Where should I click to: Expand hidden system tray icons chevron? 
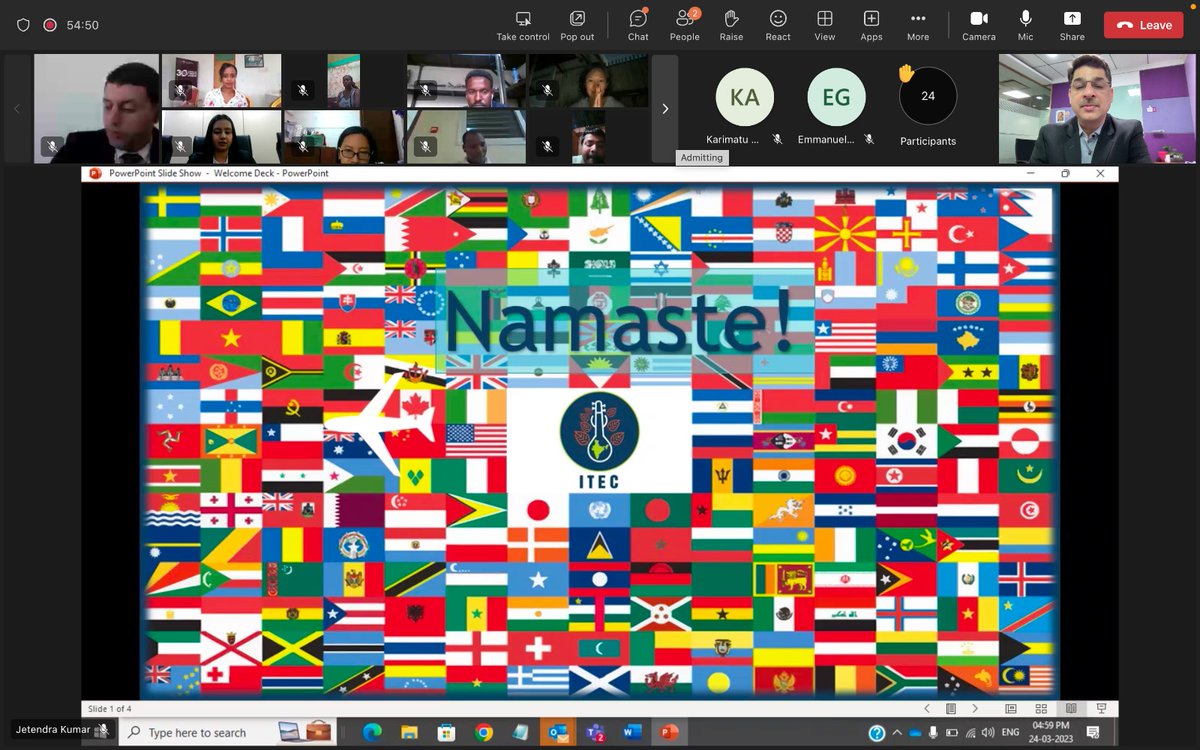tap(897, 733)
